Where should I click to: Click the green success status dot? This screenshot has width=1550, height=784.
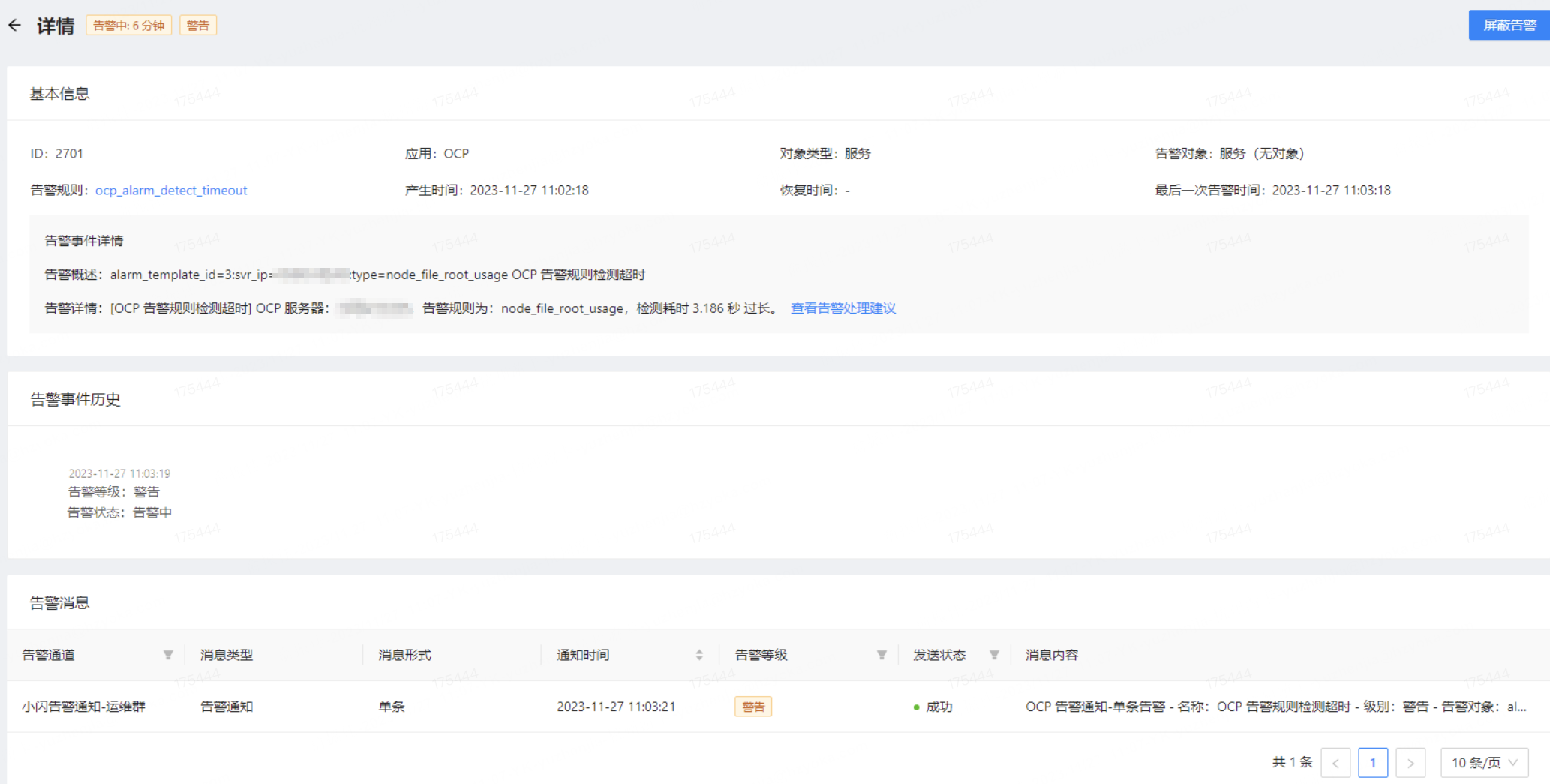(915, 707)
